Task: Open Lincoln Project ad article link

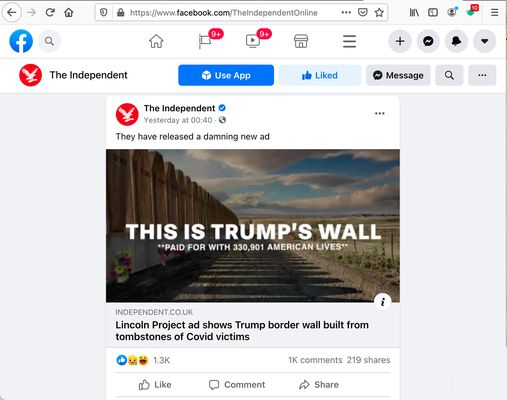Action: click(x=242, y=331)
